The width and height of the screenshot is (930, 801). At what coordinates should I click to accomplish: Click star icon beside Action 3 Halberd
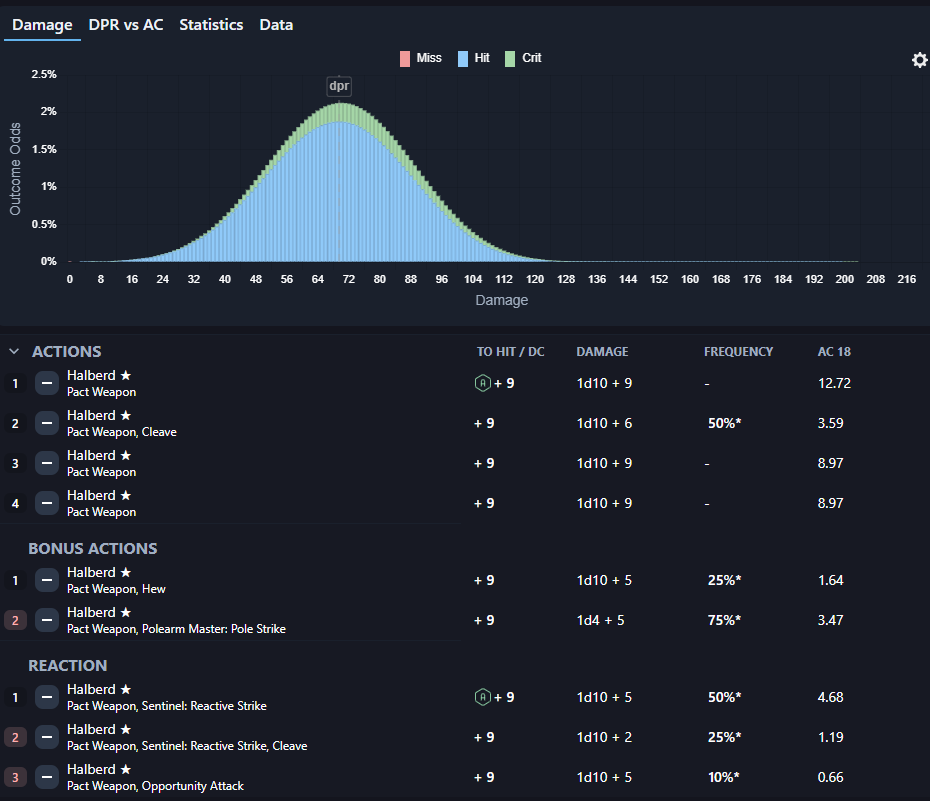click(x=126, y=455)
